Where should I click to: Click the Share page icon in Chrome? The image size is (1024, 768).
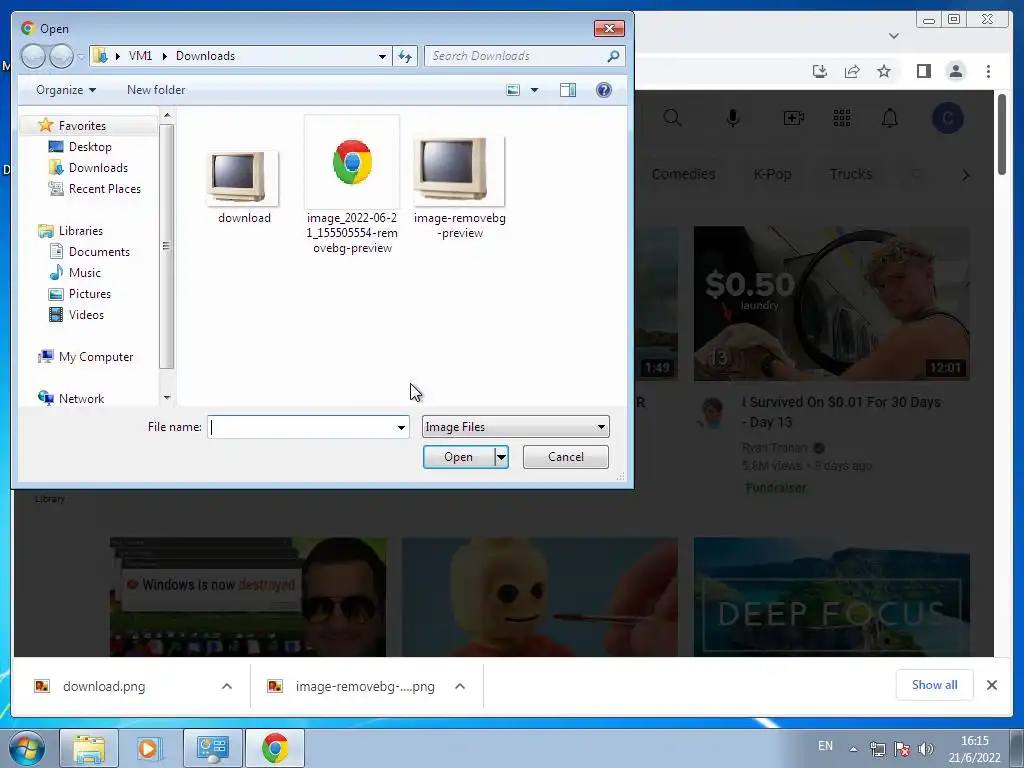click(852, 71)
